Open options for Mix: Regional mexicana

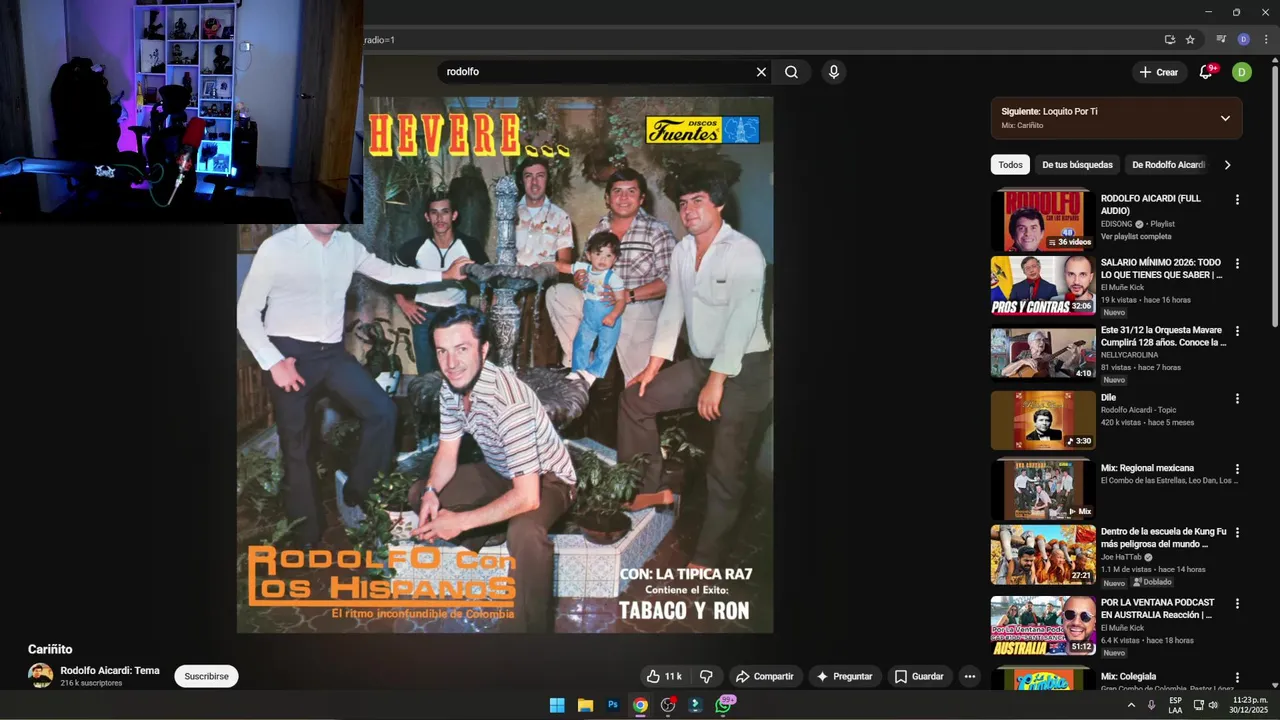1237,469
